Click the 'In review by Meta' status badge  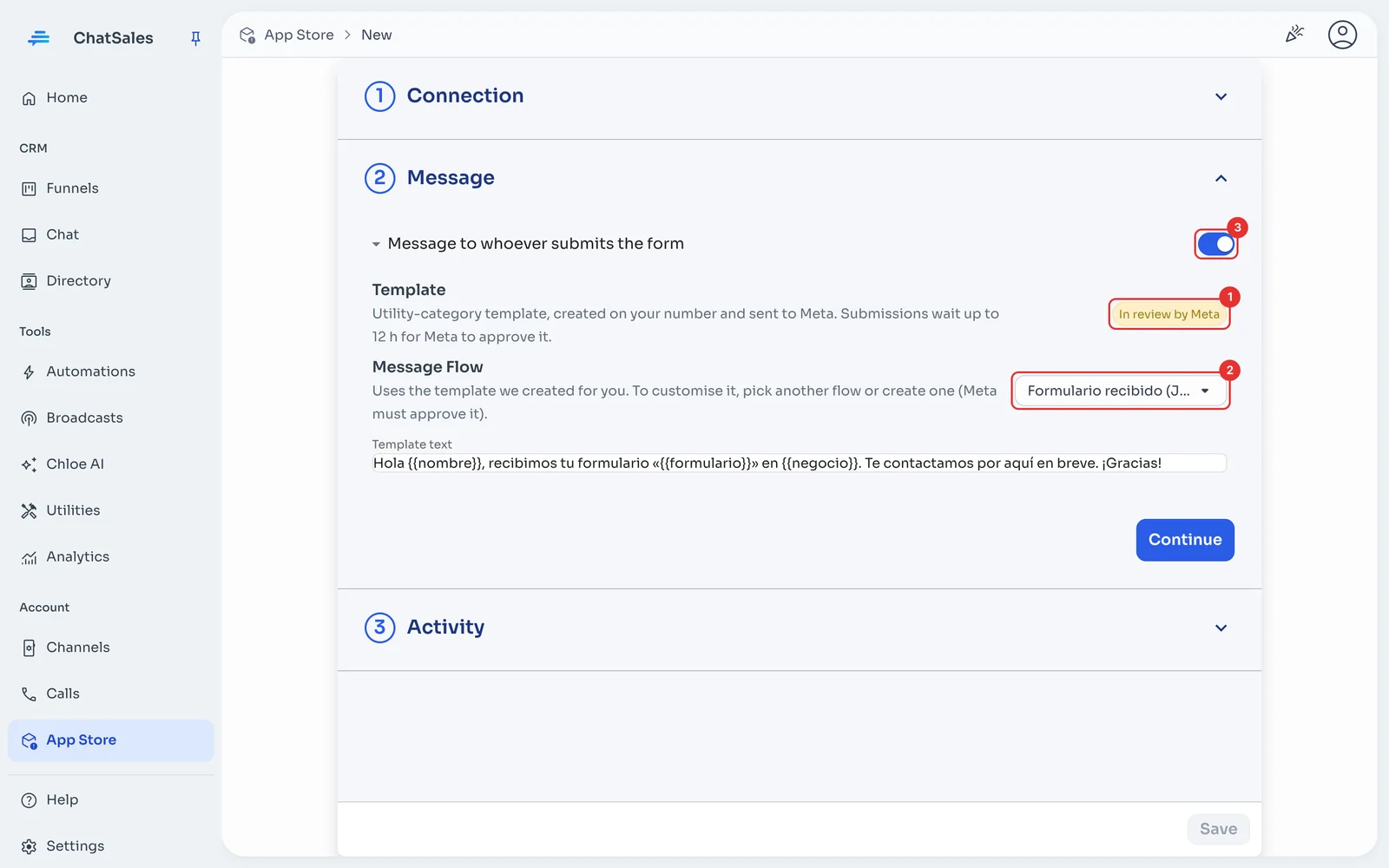1168,314
